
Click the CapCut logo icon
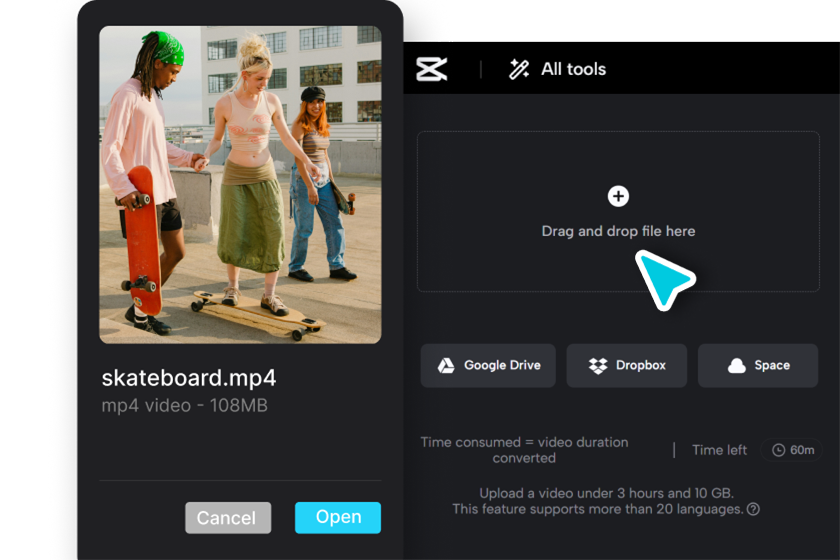point(432,69)
